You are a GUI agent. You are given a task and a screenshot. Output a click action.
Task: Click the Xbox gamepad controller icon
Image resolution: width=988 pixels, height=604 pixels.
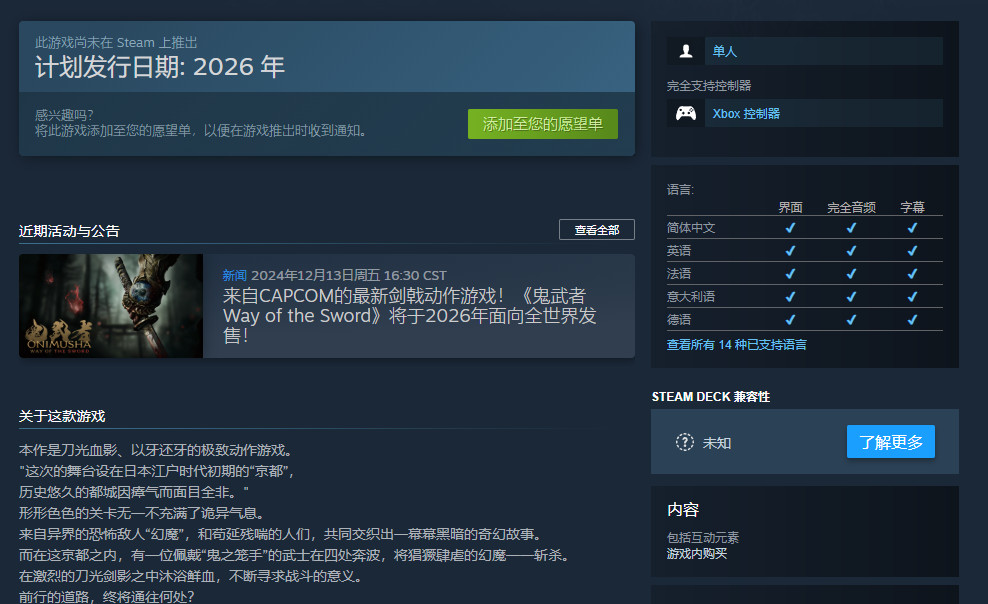coord(684,112)
